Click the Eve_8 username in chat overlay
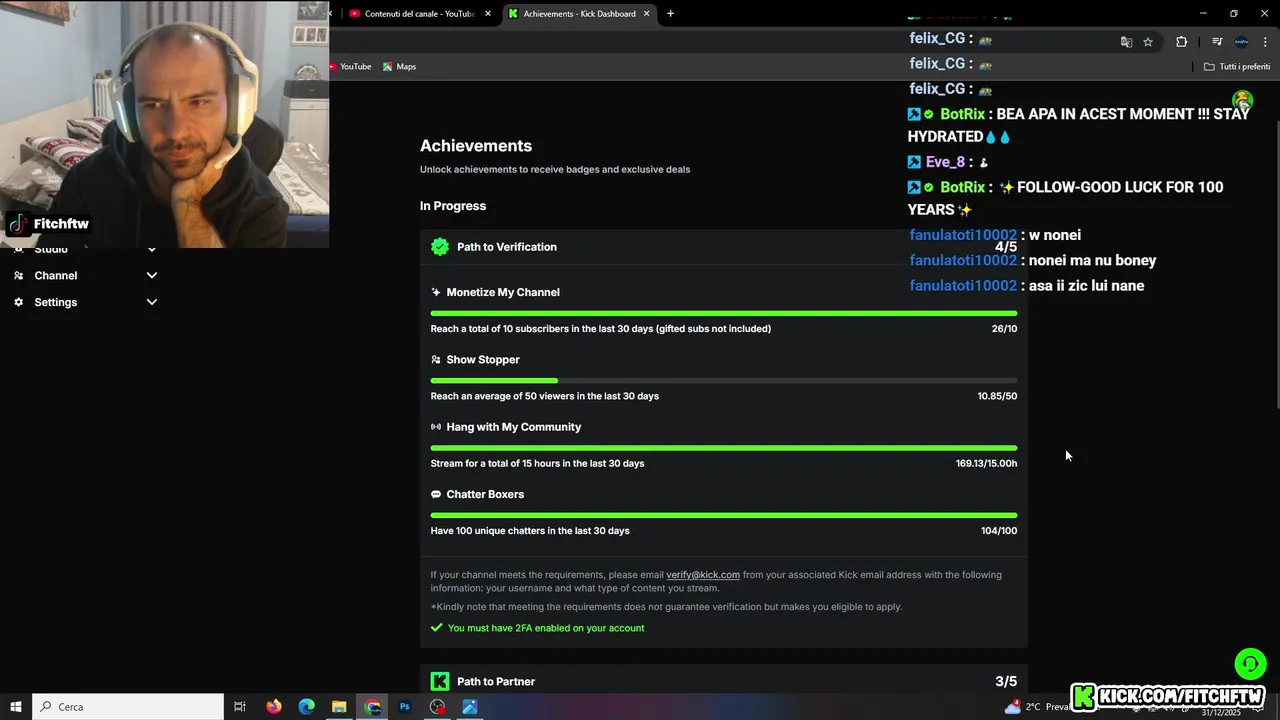 tap(945, 162)
